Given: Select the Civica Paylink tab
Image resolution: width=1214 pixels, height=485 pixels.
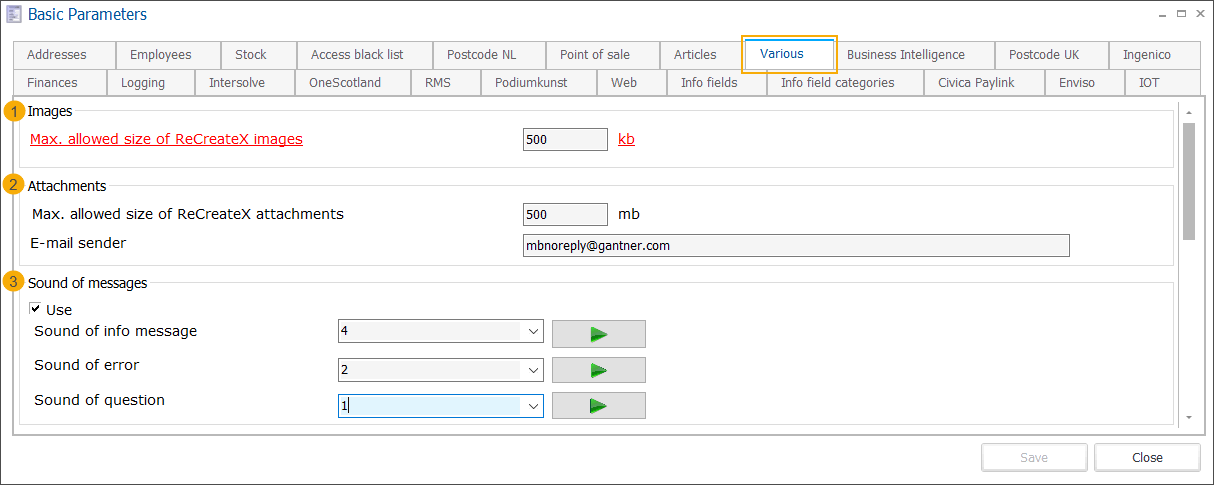Looking at the screenshot, I should 975,83.
